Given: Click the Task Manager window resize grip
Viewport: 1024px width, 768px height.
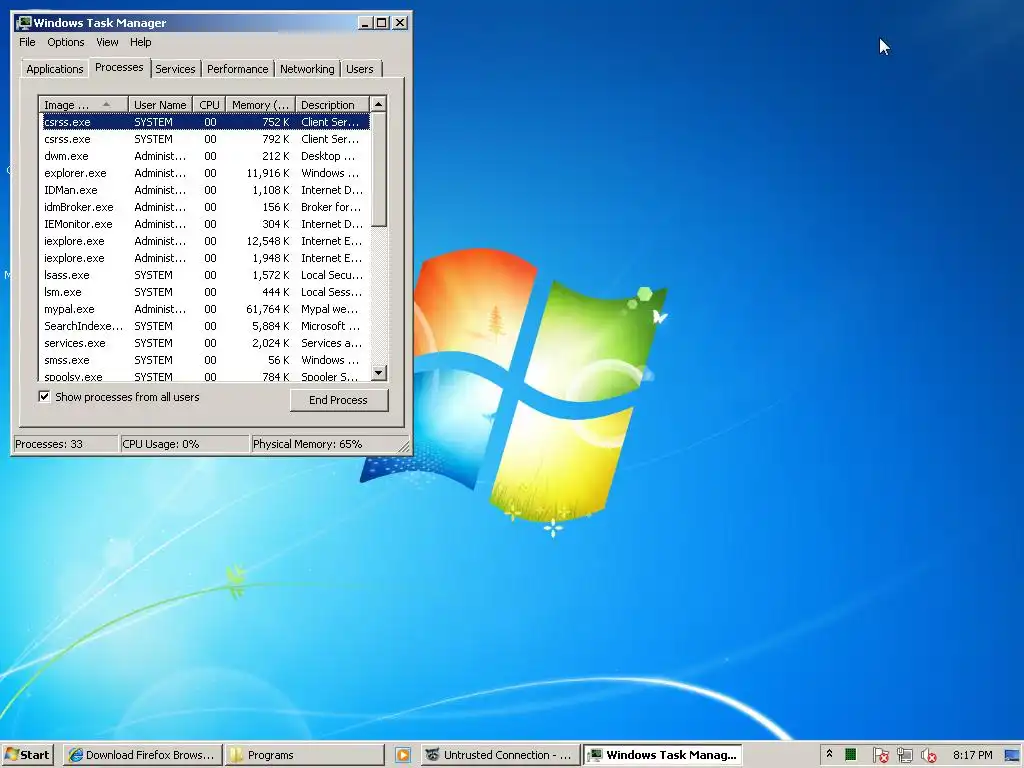Looking at the screenshot, I should 404,447.
